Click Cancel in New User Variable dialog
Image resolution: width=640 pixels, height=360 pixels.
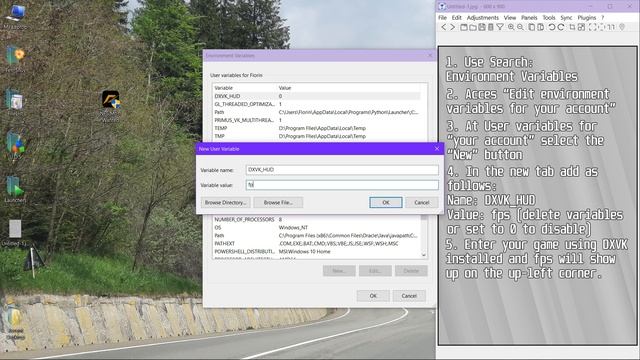[422, 202]
